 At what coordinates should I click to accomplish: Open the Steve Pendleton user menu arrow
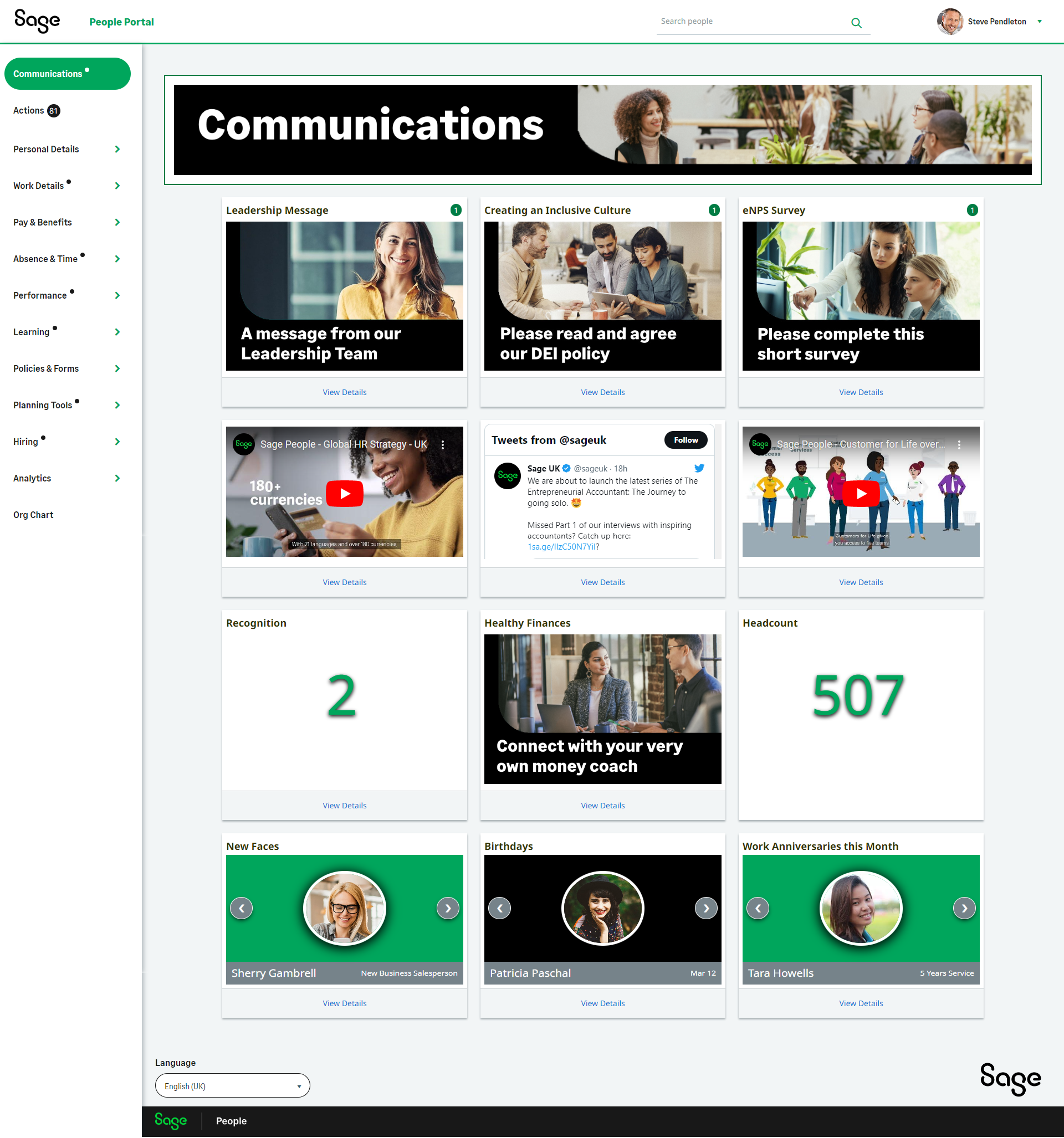(1040, 22)
